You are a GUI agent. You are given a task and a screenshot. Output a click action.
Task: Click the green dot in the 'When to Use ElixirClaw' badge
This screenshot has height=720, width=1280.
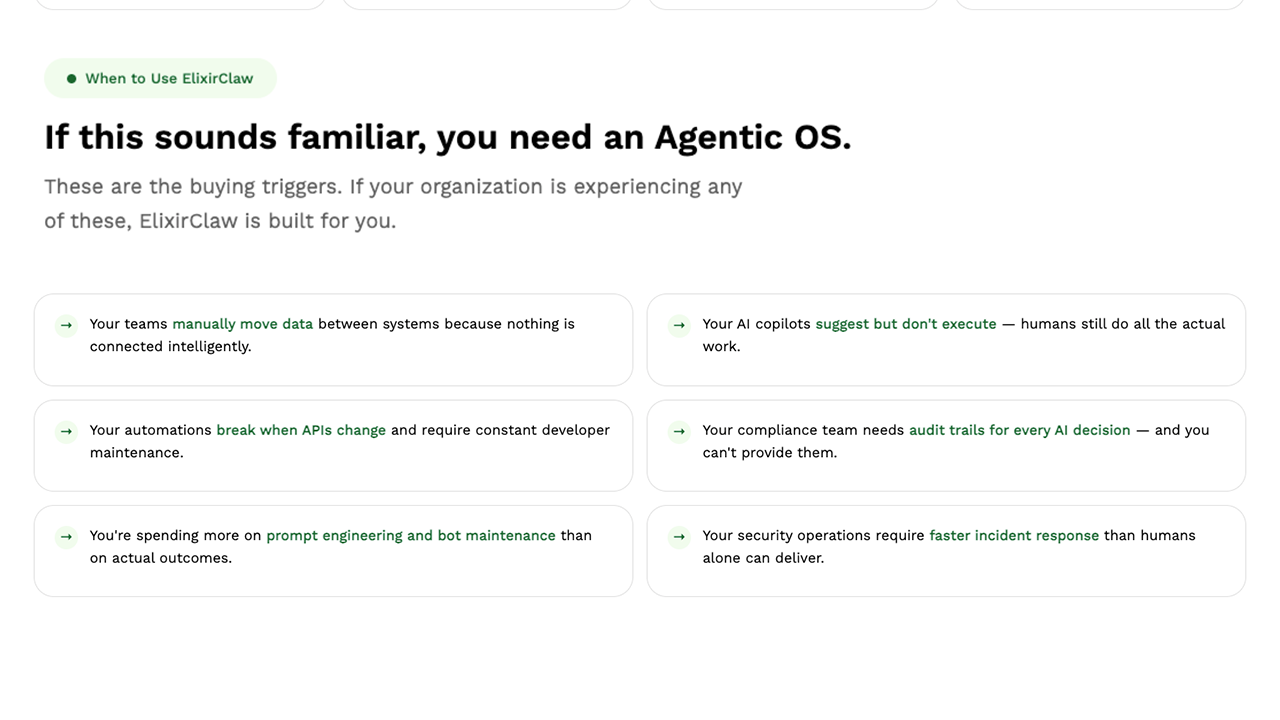point(71,78)
